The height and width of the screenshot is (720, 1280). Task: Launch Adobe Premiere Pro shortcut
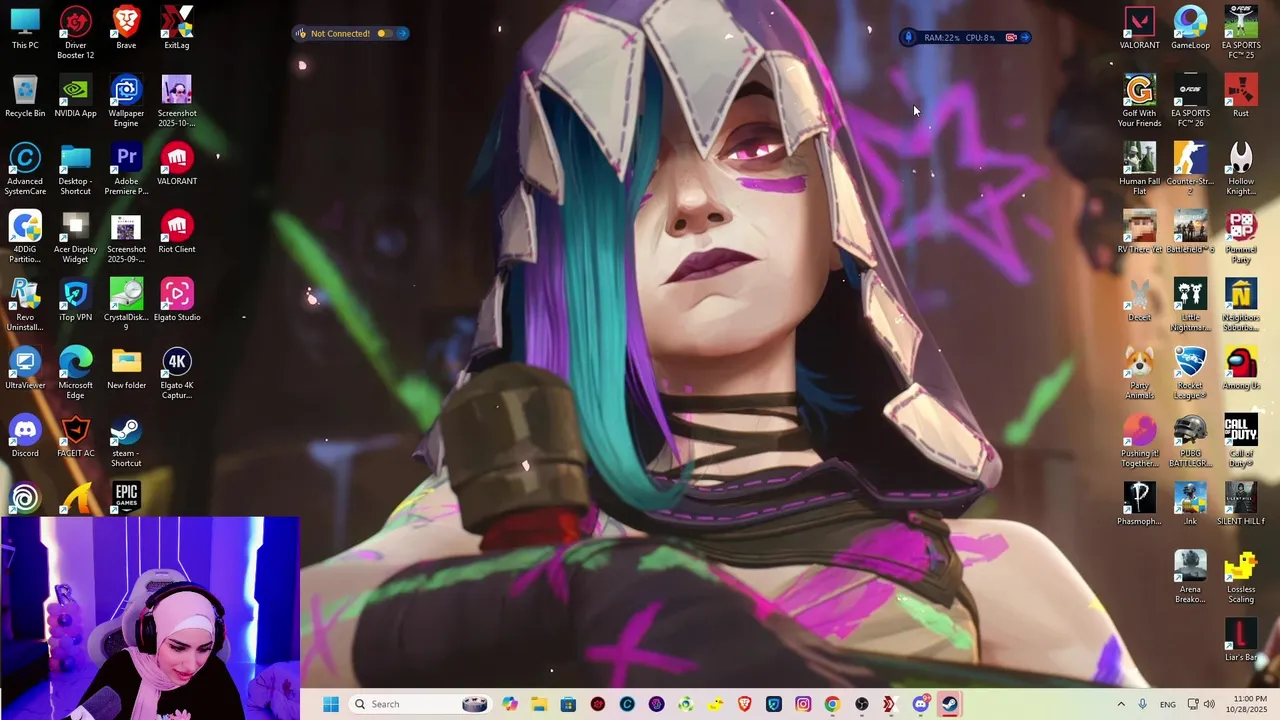[126, 168]
